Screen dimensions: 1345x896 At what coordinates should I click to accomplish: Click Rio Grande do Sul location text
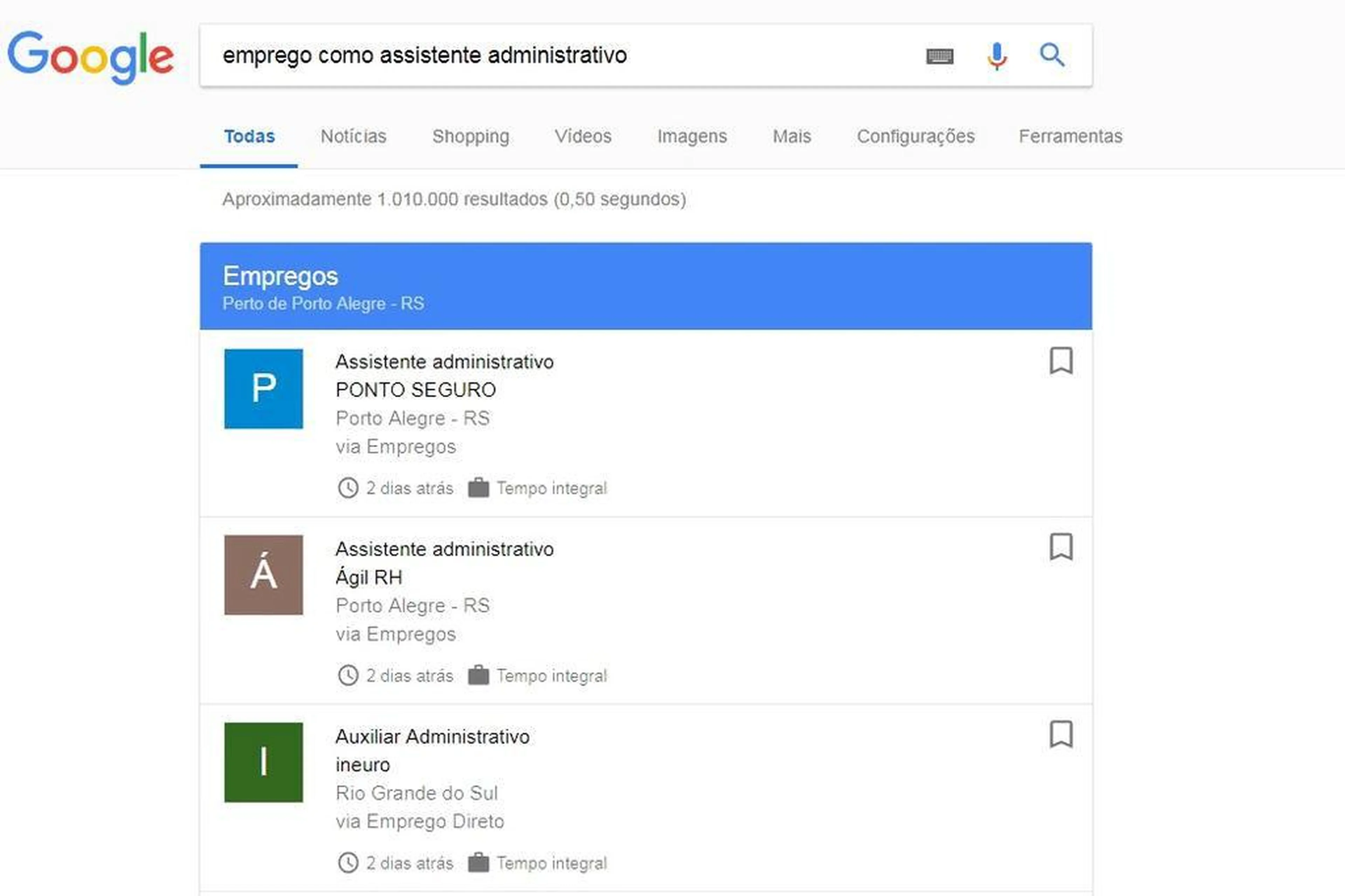coord(417,793)
